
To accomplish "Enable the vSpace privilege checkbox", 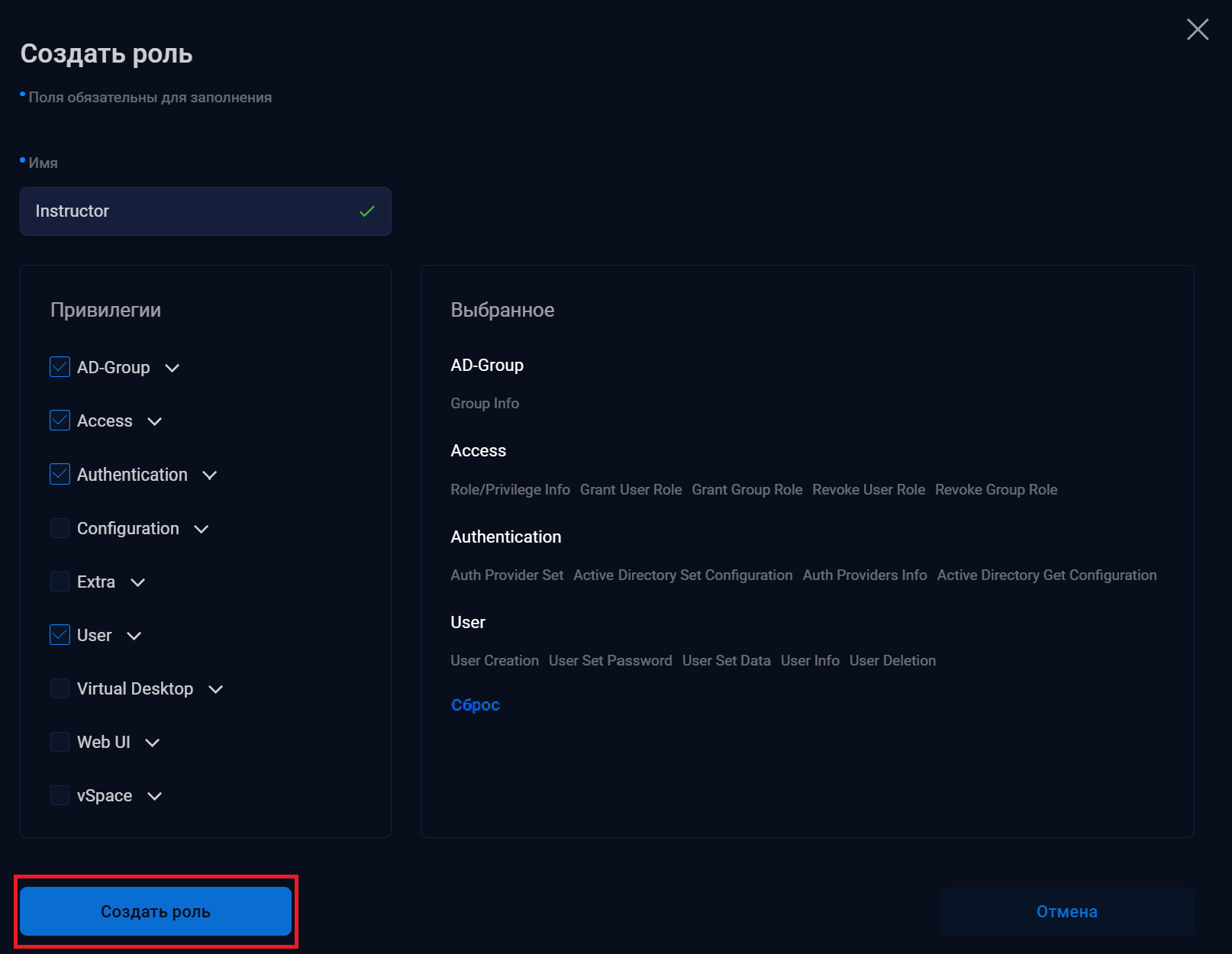I will coord(60,795).
